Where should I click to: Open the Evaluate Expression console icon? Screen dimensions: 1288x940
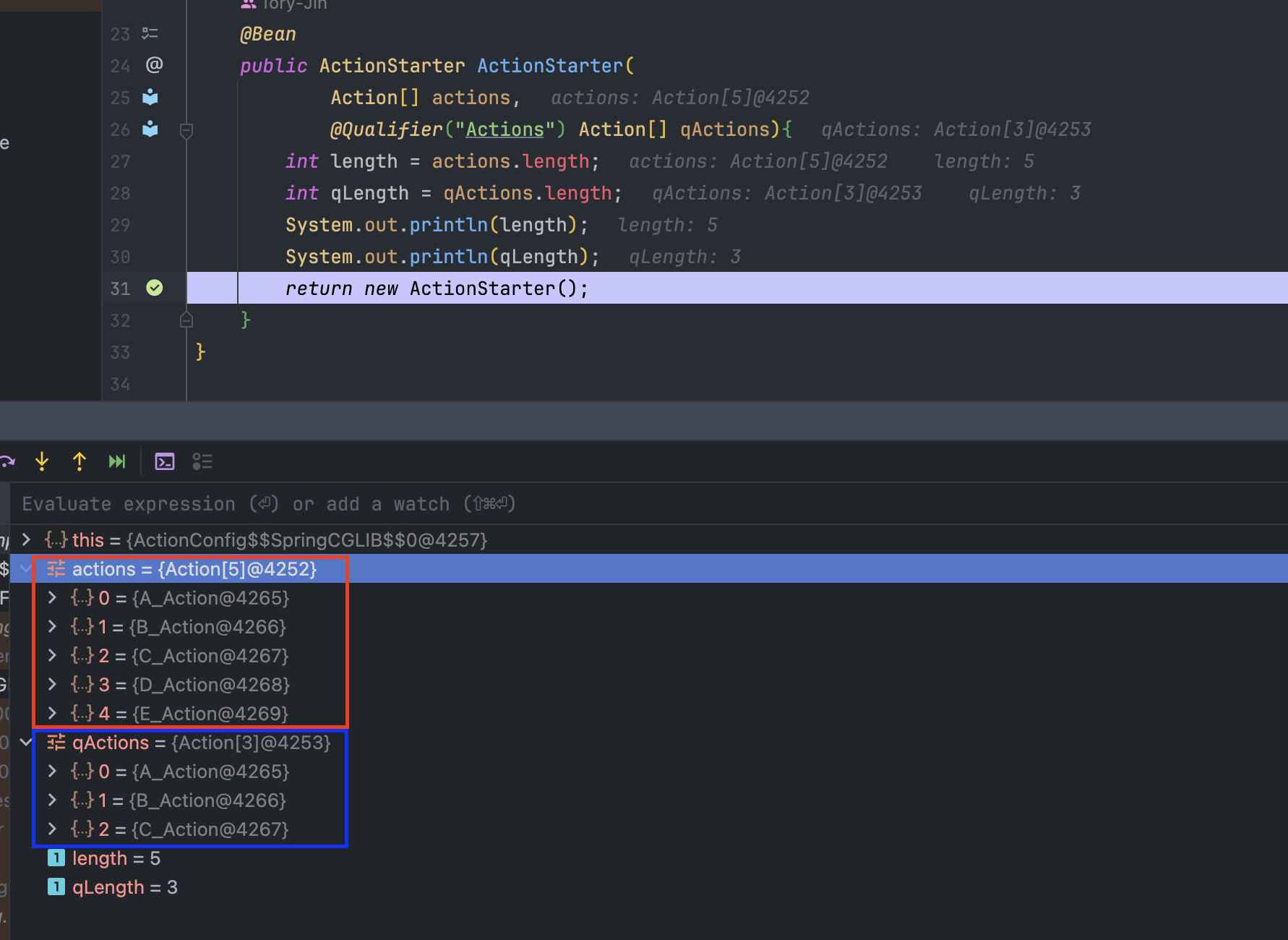165,461
